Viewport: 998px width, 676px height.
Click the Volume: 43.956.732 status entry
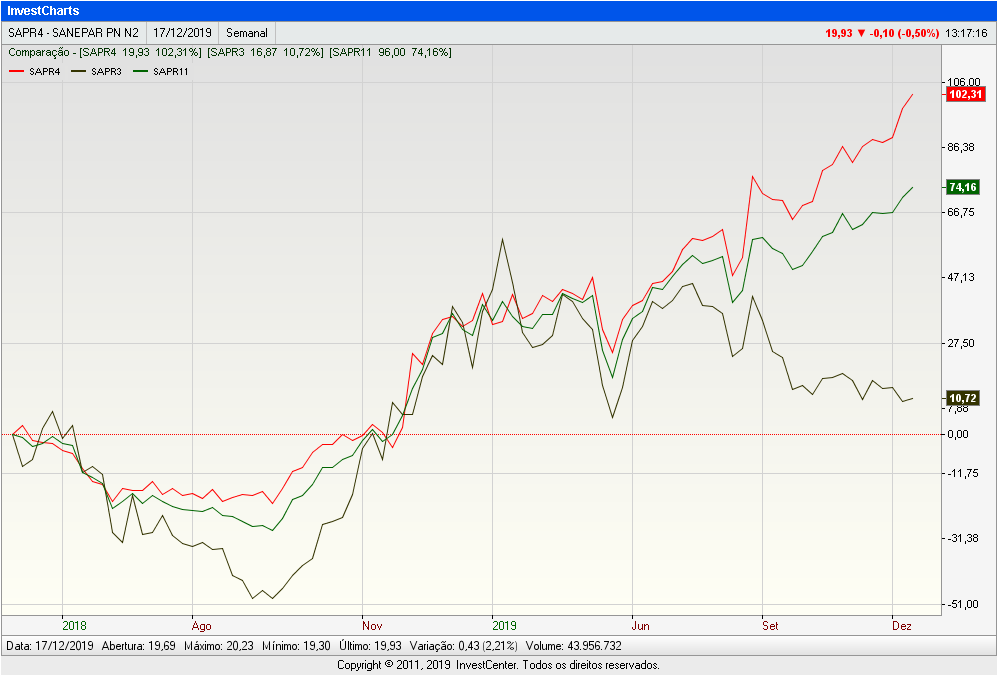point(573,645)
